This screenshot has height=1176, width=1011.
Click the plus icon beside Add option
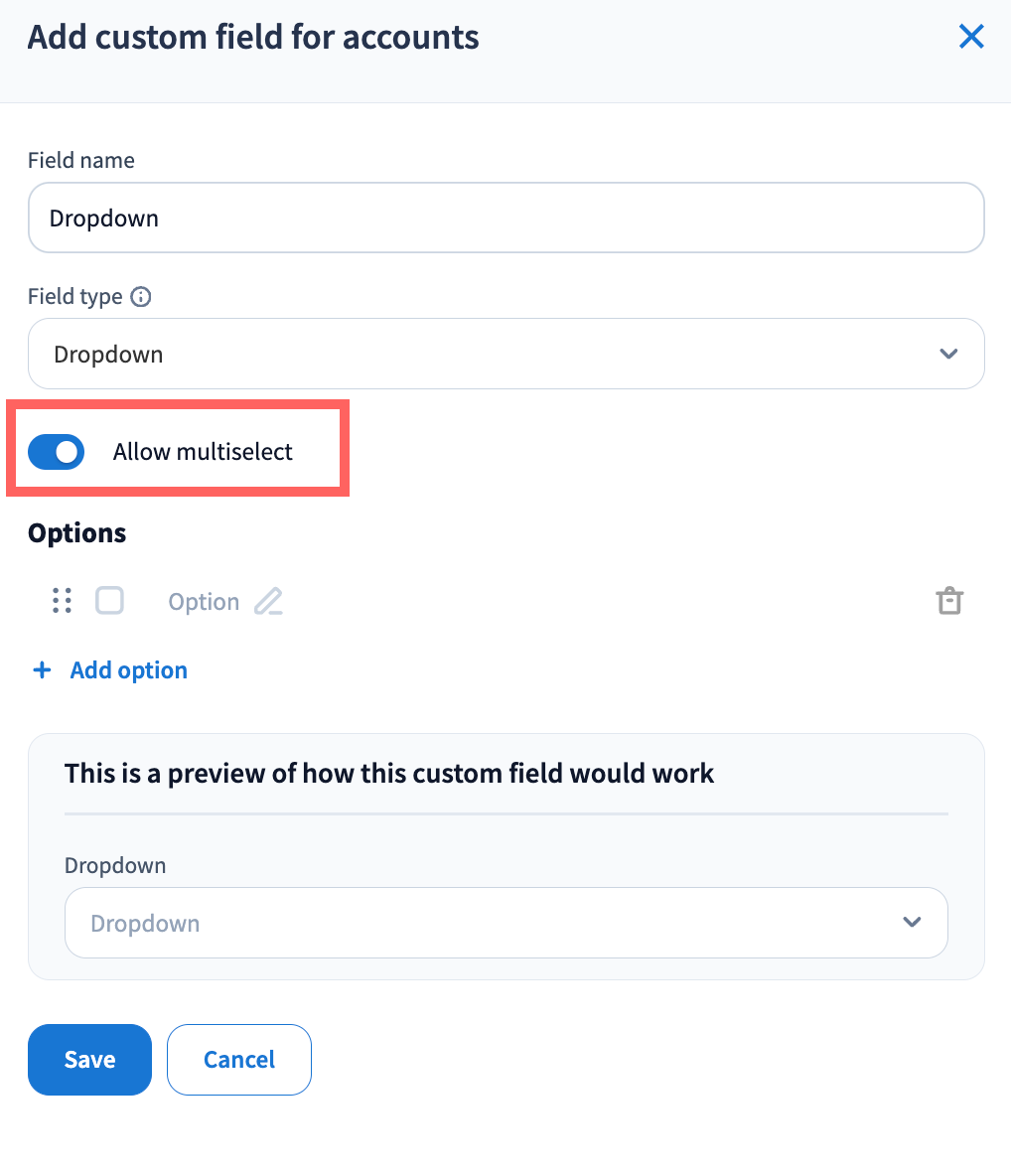(x=42, y=670)
